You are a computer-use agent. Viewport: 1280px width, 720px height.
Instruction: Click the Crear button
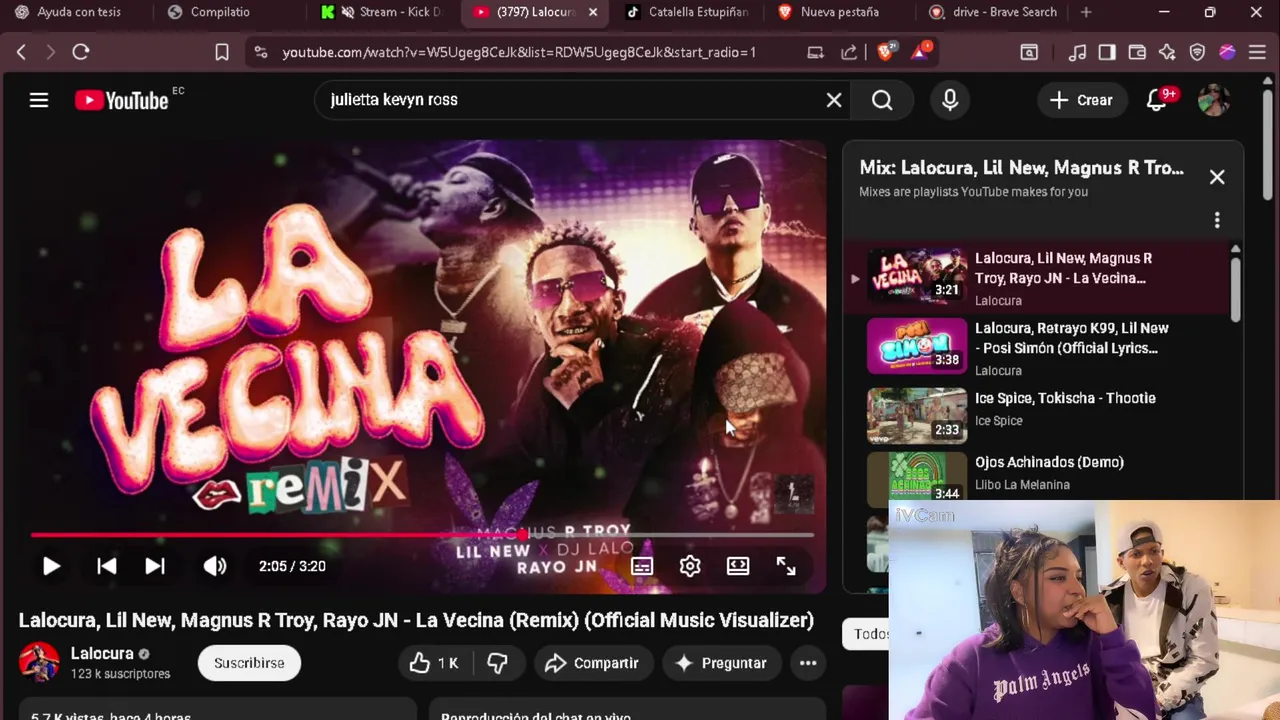(x=1081, y=100)
